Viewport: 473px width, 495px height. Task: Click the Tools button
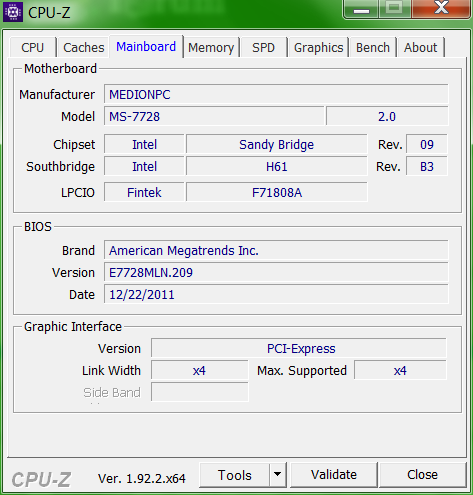234,475
